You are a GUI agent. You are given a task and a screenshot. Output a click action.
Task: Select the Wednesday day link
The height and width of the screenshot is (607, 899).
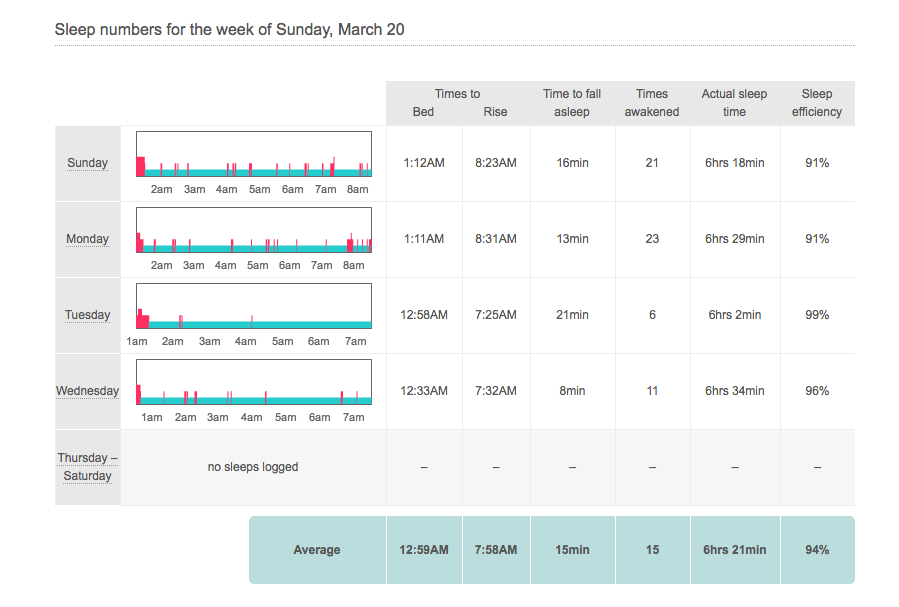pyautogui.click(x=87, y=391)
